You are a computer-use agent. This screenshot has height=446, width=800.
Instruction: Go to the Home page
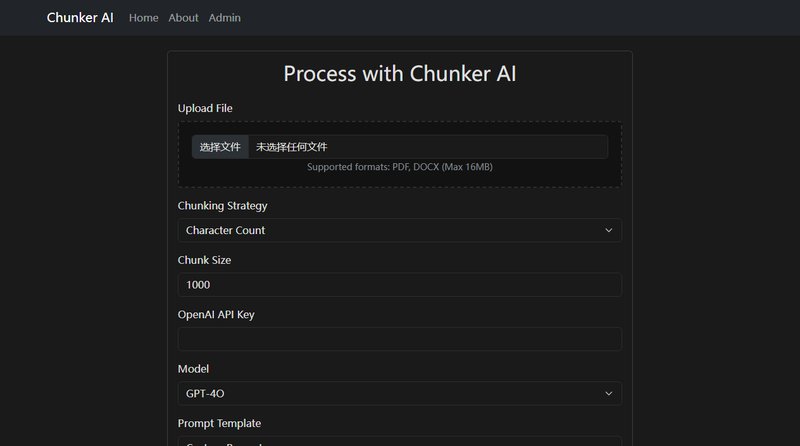coord(143,18)
